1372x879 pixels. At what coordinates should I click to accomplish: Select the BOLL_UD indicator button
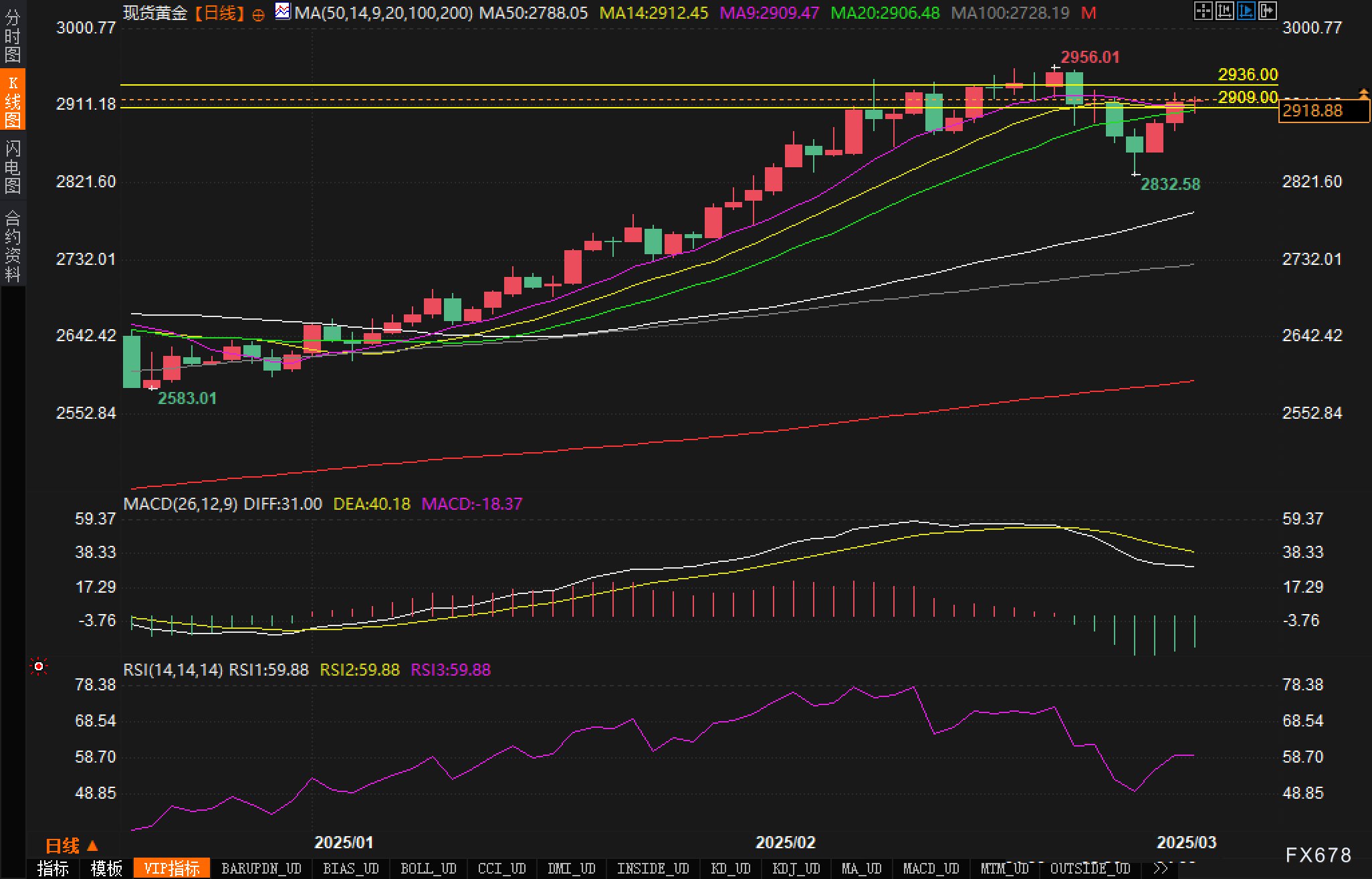[428, 868]
